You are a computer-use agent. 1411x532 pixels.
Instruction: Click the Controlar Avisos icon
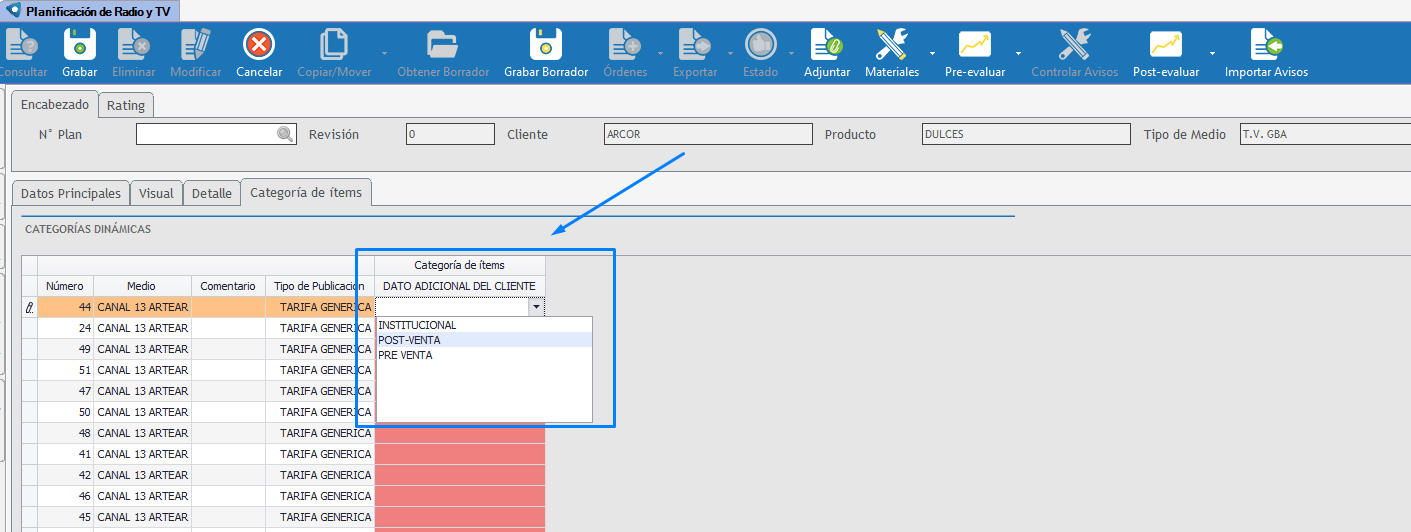coord(1075,46)
